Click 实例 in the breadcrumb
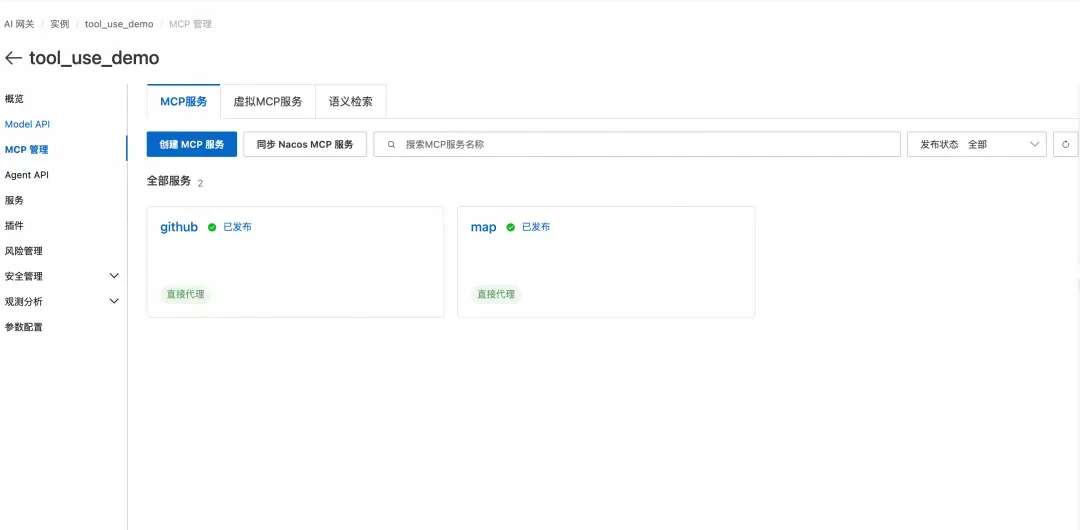 point(60,24)
